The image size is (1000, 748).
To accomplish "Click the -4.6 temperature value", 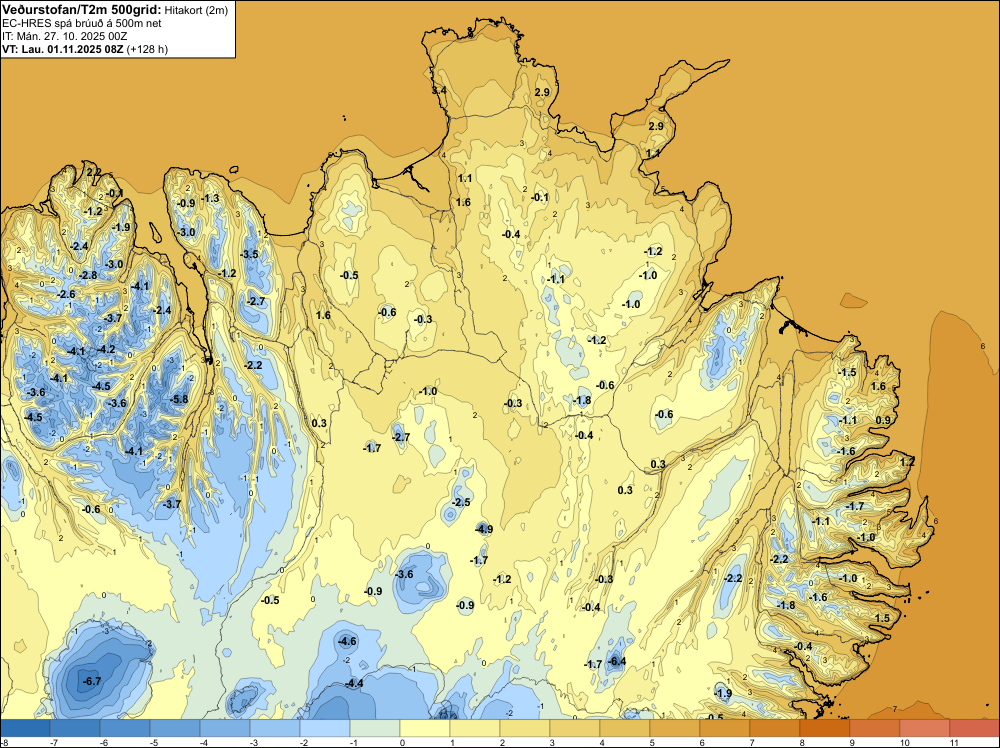I will coord(348,642).
